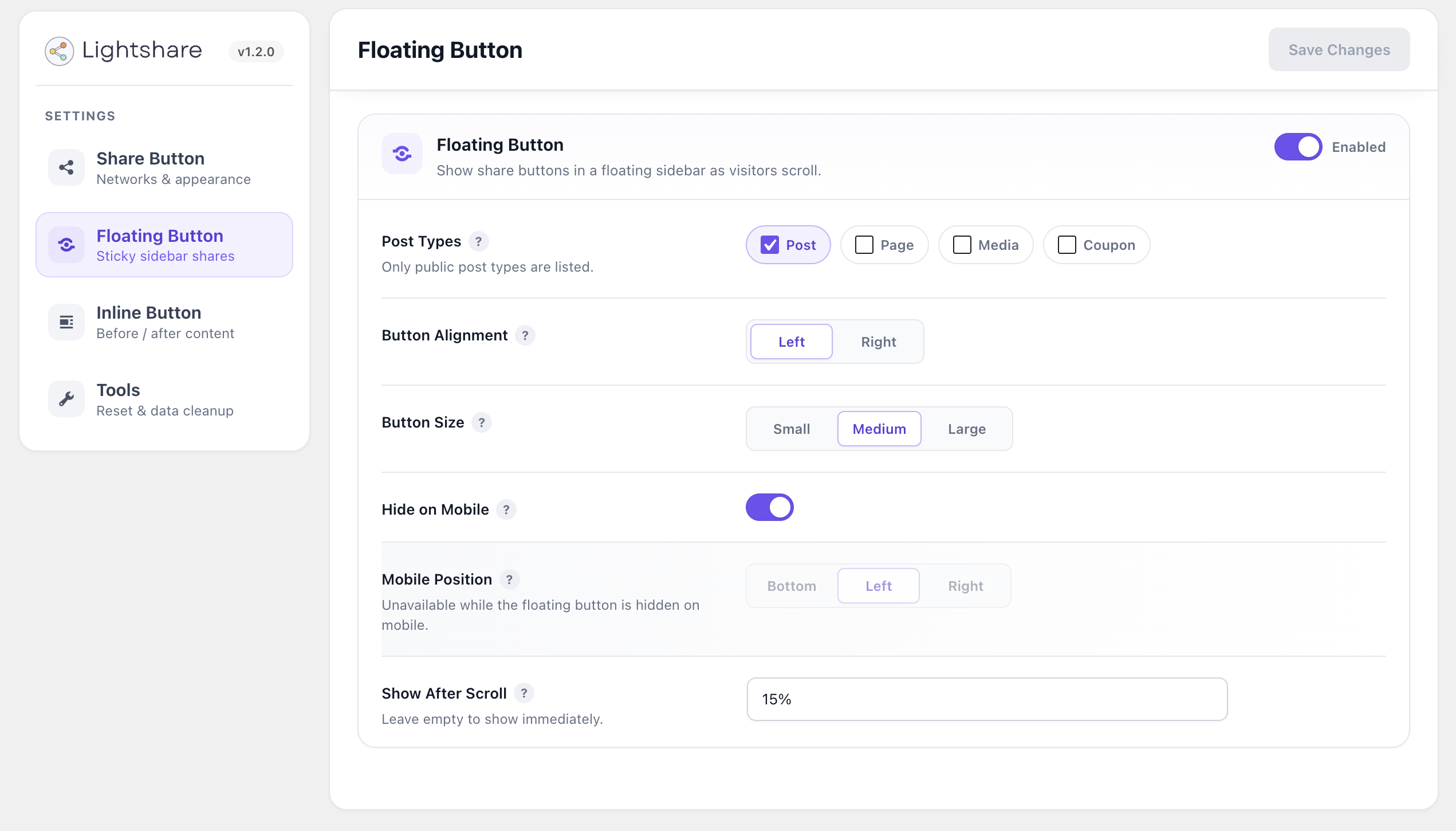Select Right mobile position

966,586
